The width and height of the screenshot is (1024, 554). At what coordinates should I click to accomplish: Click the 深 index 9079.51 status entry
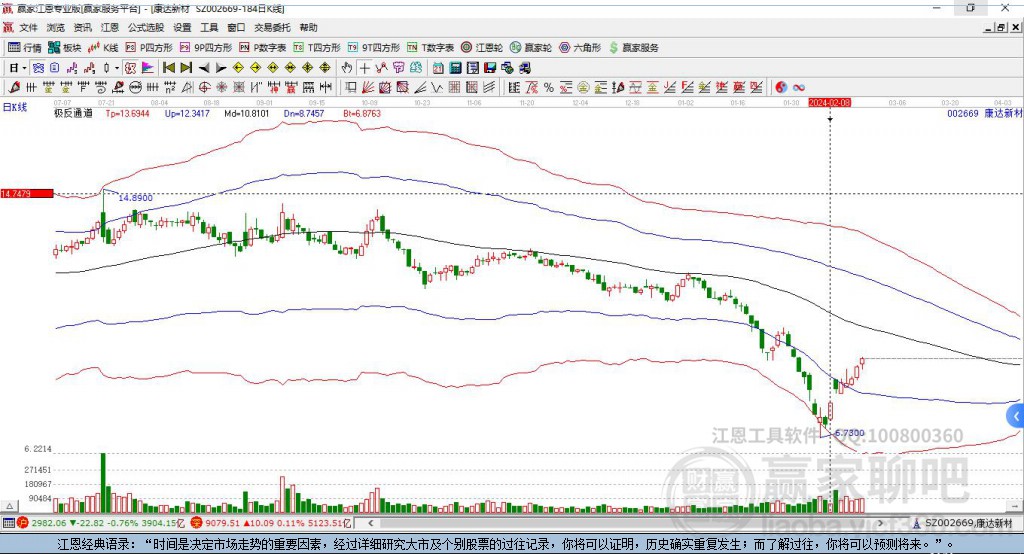[272, 523]
